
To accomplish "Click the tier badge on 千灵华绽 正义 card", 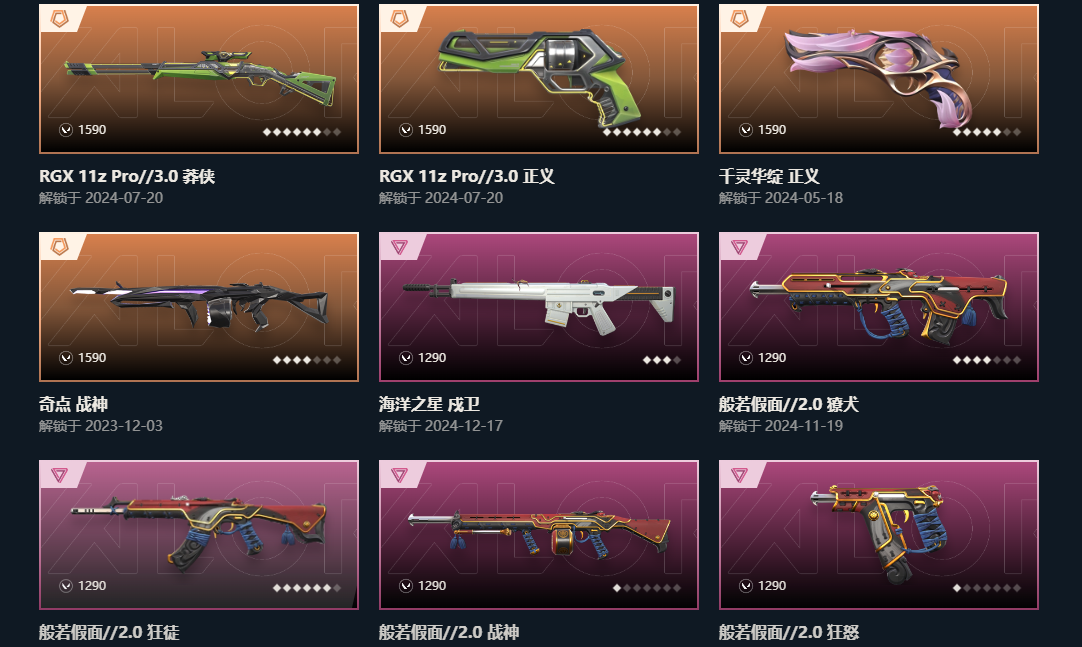I will (740, 19).
